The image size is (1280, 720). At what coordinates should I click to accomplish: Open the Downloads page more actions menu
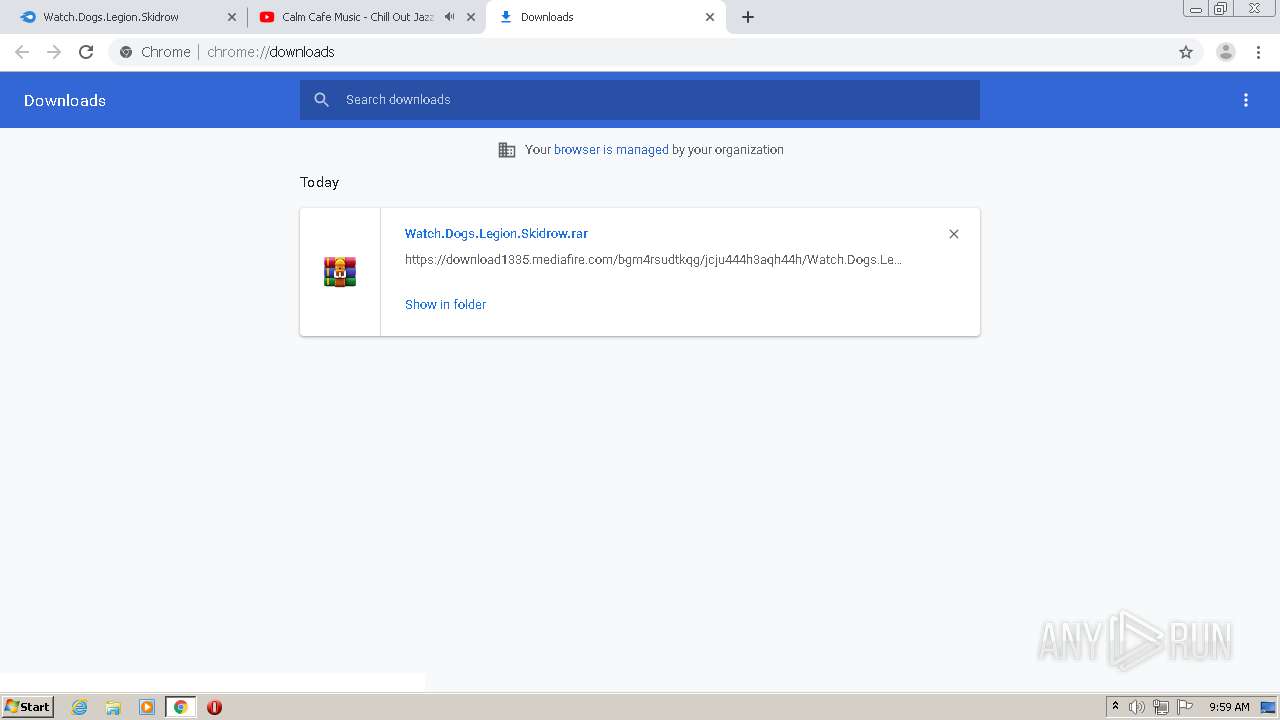[x=1246, y=100]
